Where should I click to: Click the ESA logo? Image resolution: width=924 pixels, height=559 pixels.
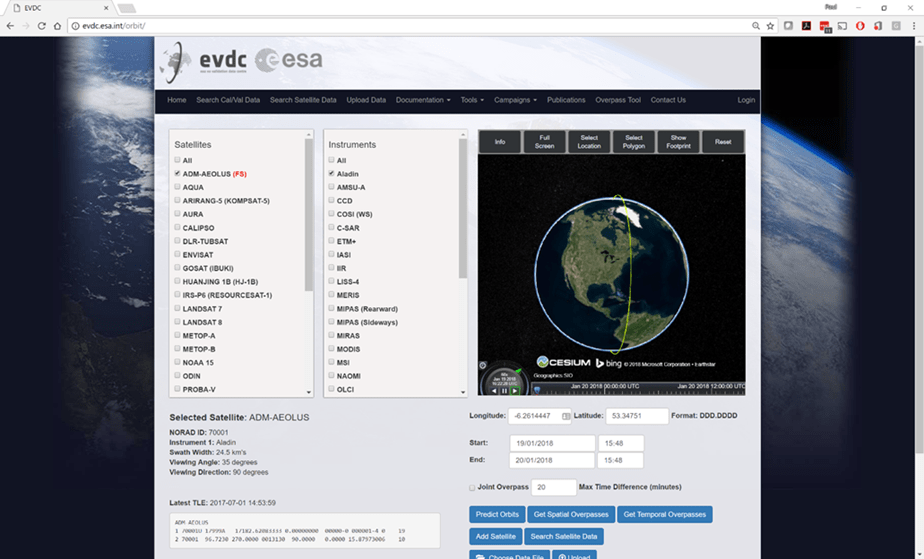pos(289,60)
